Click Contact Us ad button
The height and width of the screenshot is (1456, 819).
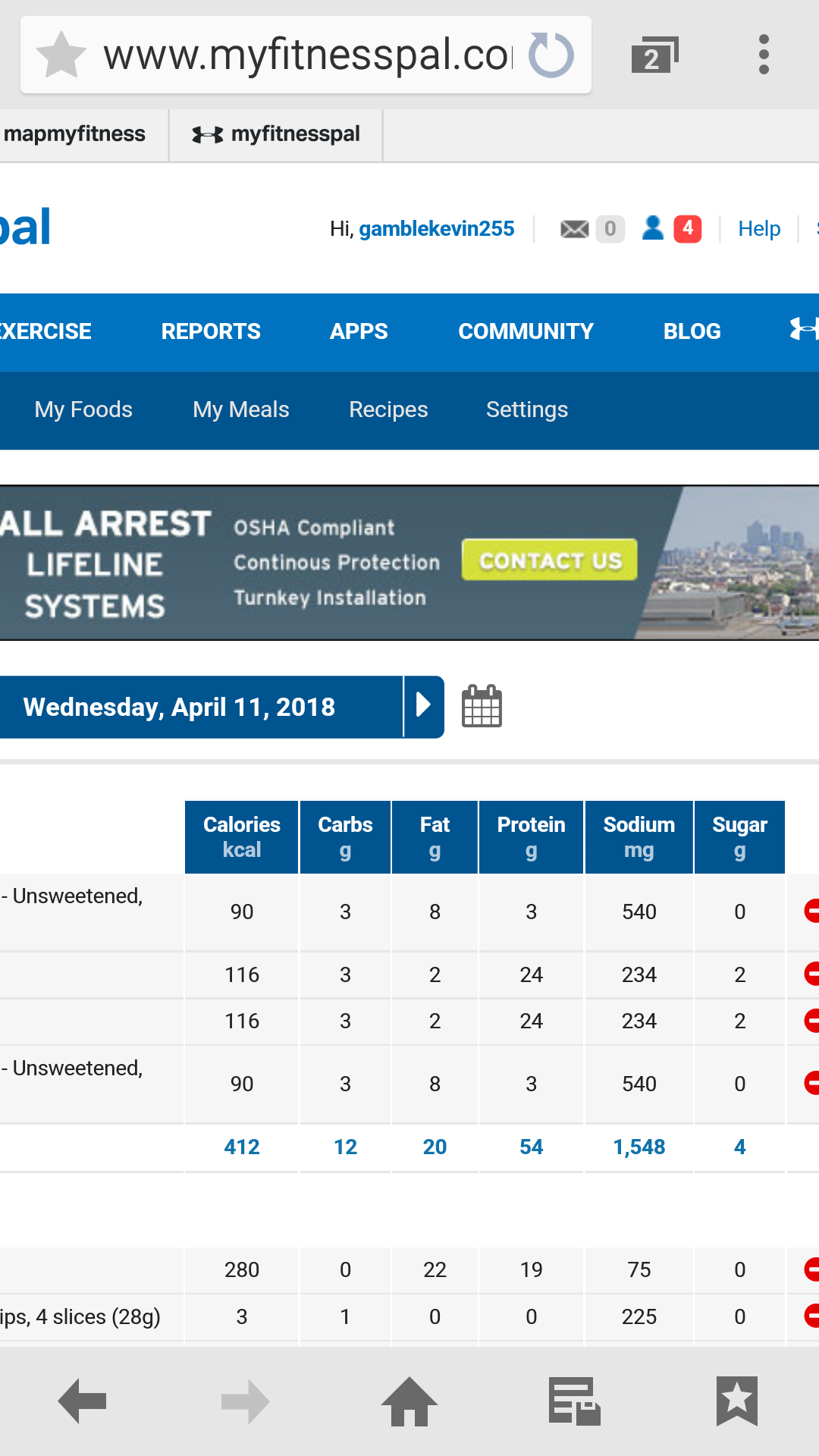[x=550, y=560]
